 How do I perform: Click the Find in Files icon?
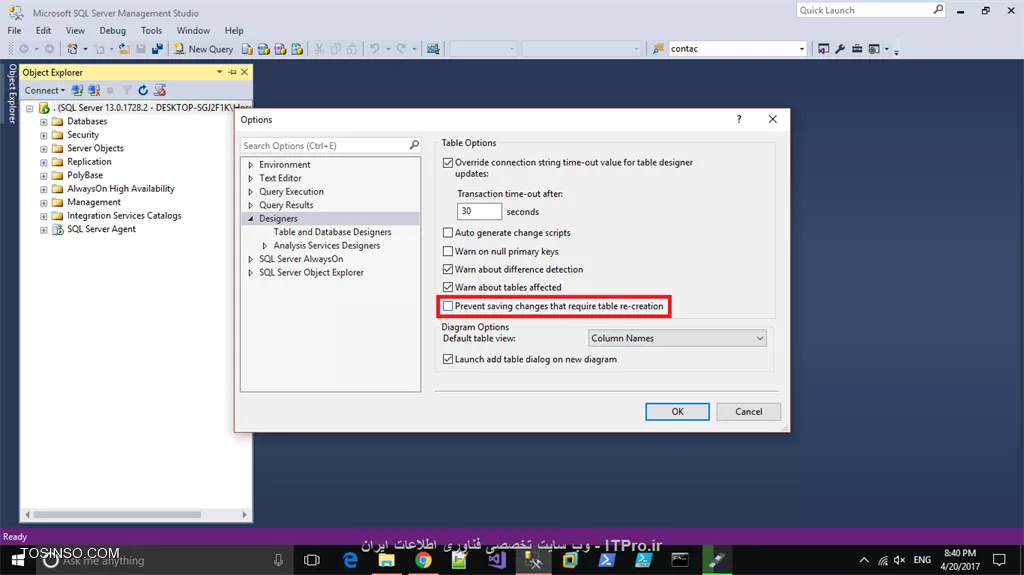(658, 49)
